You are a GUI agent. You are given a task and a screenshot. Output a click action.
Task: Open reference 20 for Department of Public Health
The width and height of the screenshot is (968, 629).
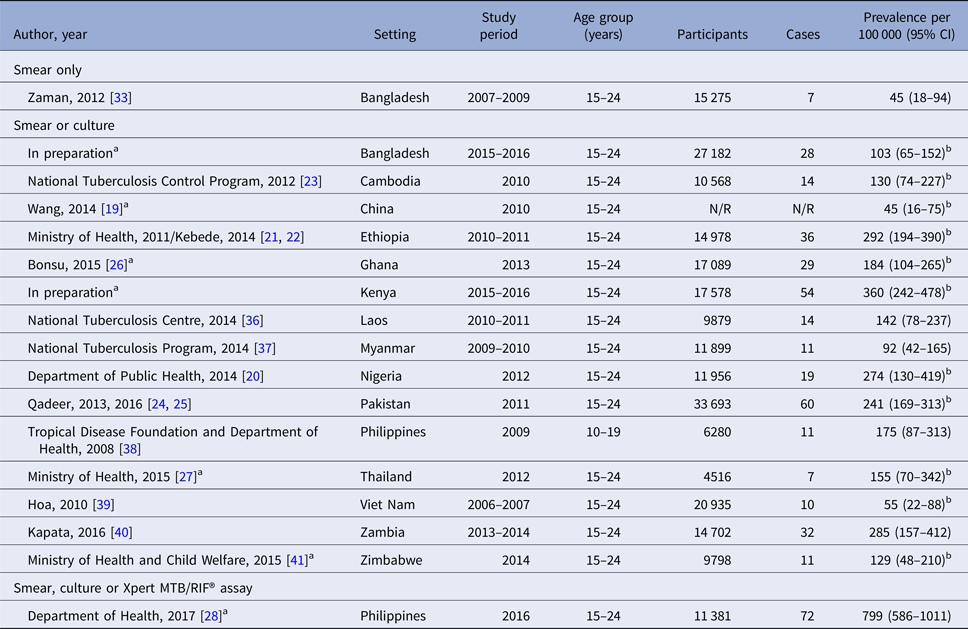click(253, 376)
